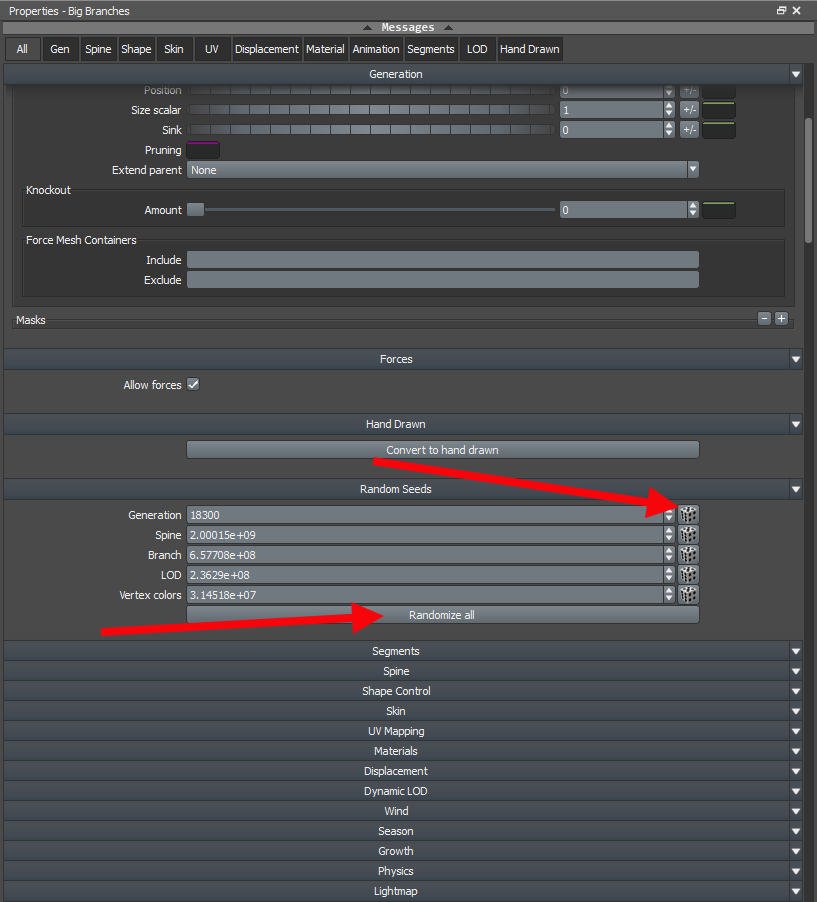The image size is (817, 902).
Task: Click the Generation seed input field
Action: coord(425,515)
